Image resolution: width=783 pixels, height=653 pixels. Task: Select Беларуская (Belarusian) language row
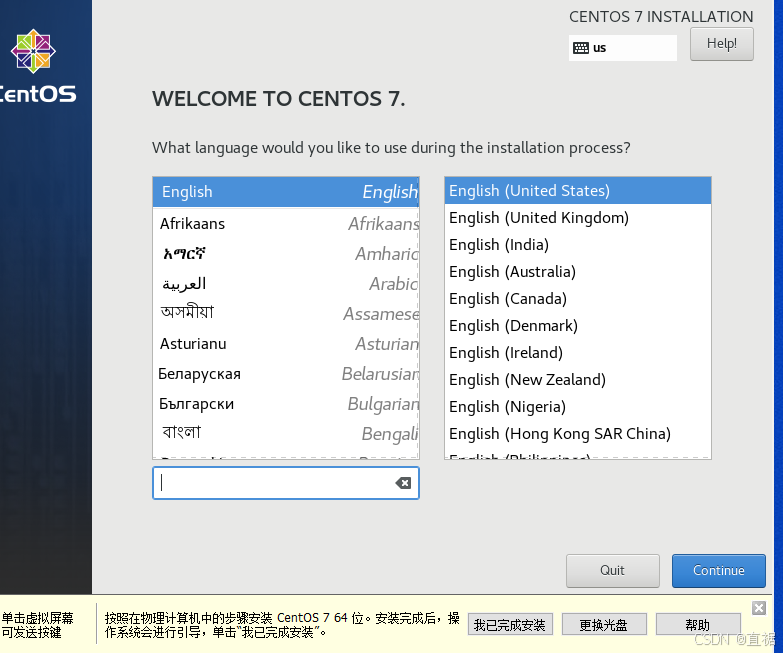[286, 373]
